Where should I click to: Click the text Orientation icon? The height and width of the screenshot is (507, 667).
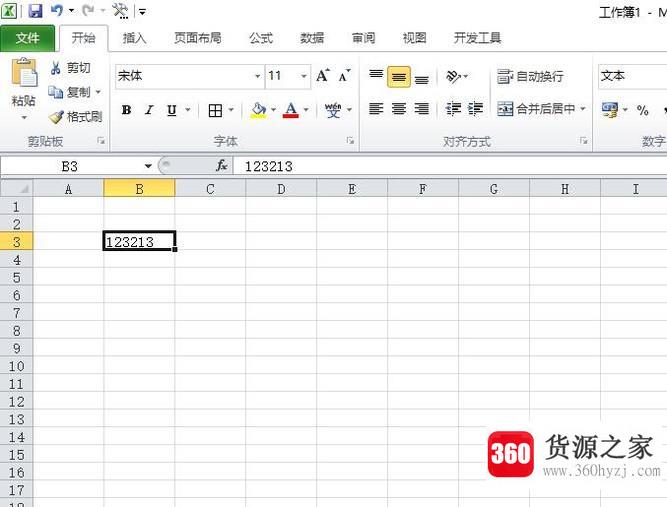coord(453,77)
